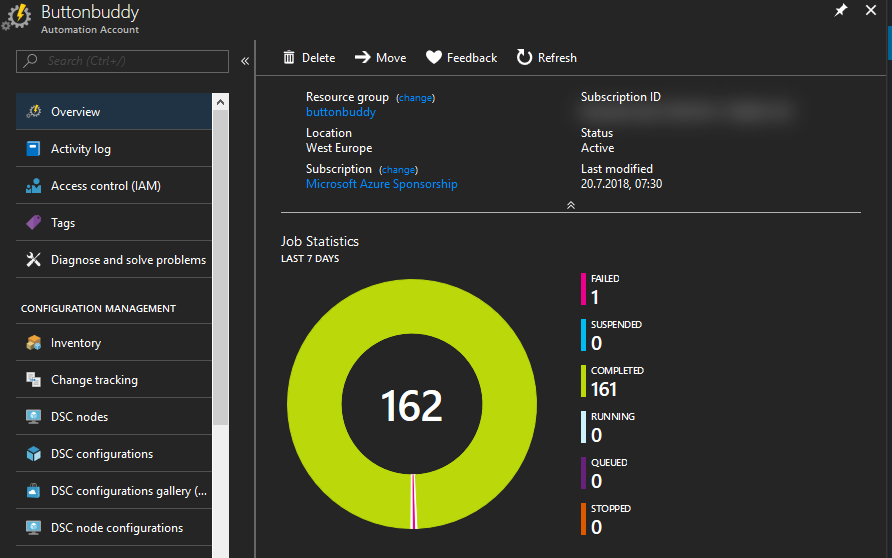This screenshot has height=558, width=892.
Task: Click the Feedback label in toolbar
Action: (x=472, y=58)
